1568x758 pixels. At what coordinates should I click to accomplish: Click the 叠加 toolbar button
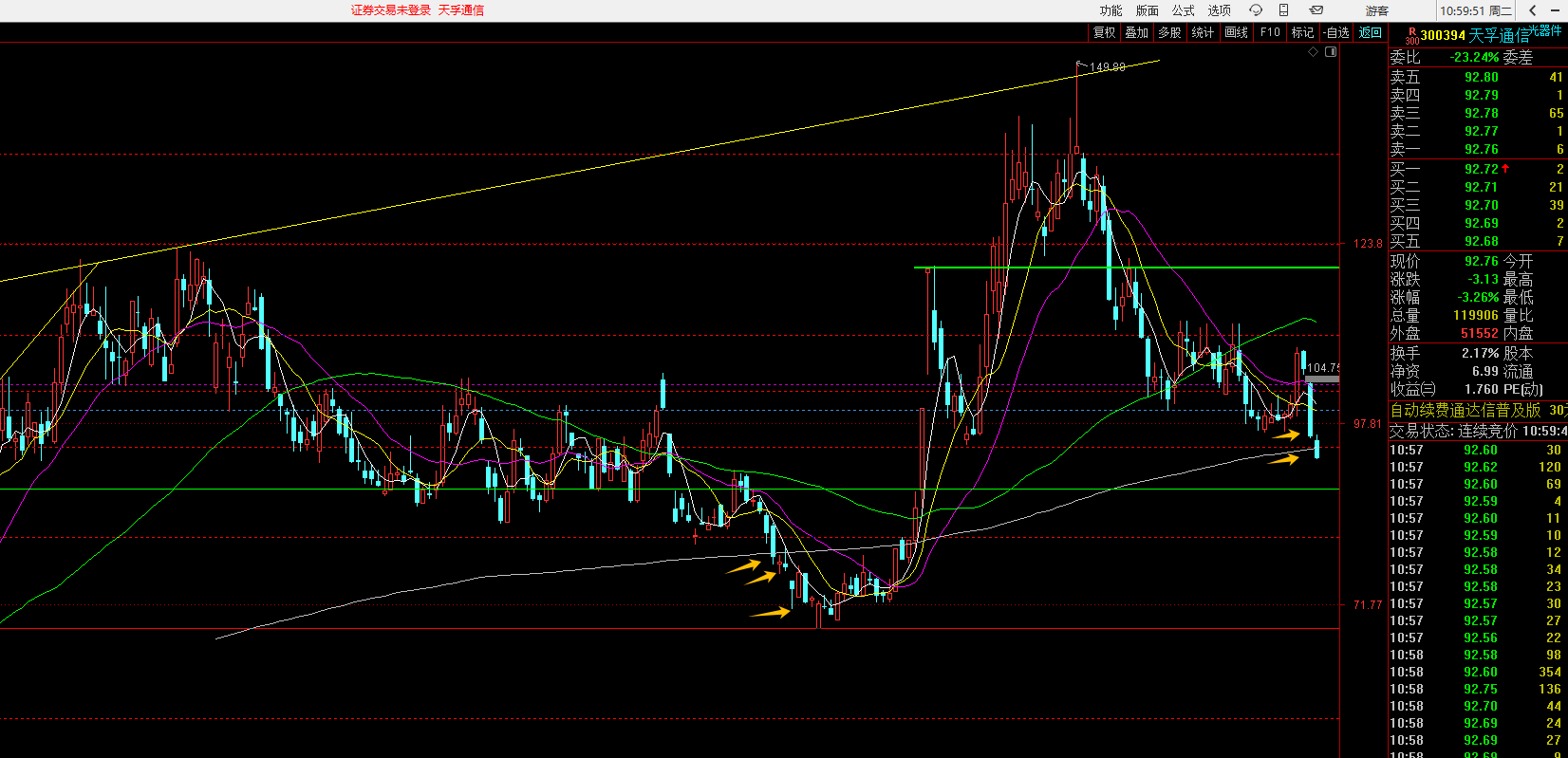tap(1137, 32)
